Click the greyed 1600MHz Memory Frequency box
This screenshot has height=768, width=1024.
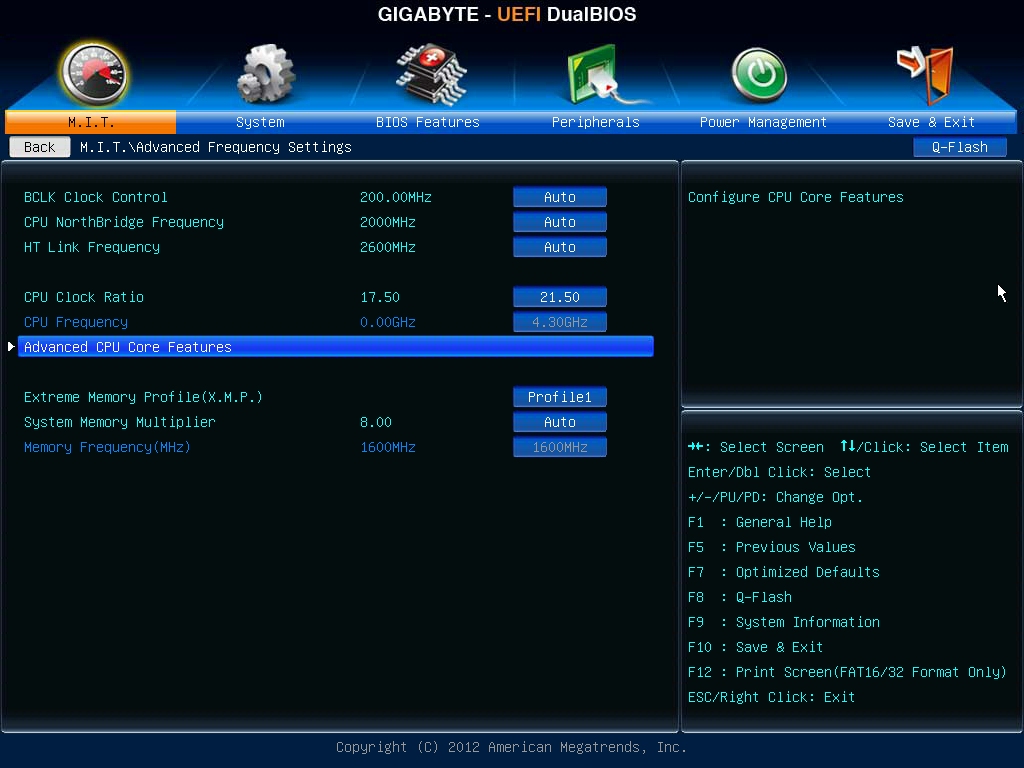point(560,447)
